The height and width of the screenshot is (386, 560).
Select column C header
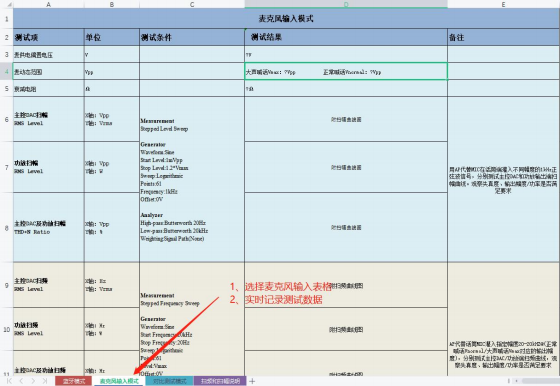(192, 4)
